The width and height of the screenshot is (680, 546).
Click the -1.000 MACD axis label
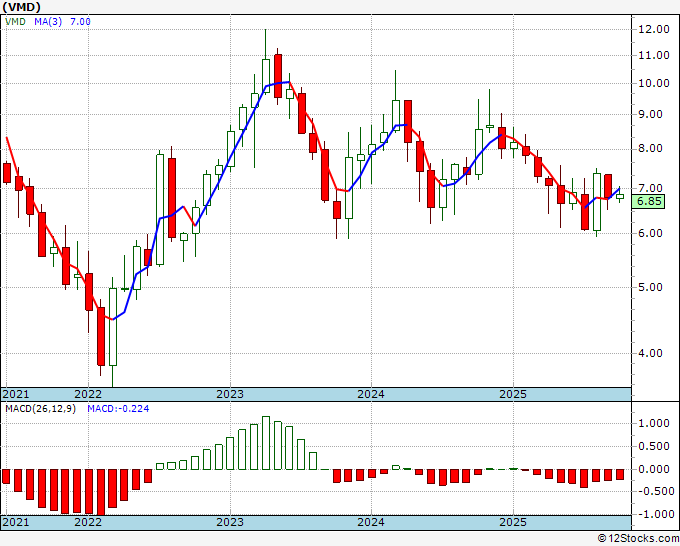pyautogui.click(x=656, y=514)
